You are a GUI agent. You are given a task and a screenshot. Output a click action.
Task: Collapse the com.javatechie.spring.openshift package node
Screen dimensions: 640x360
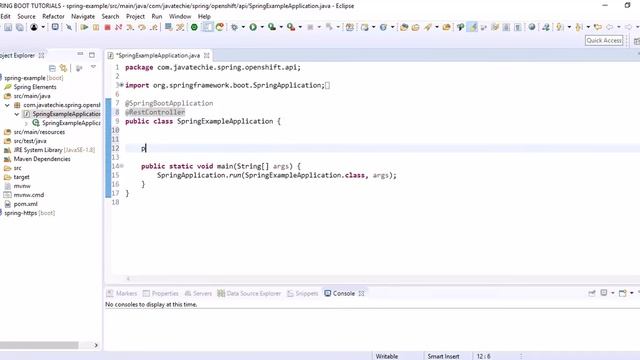coord(7,105)
